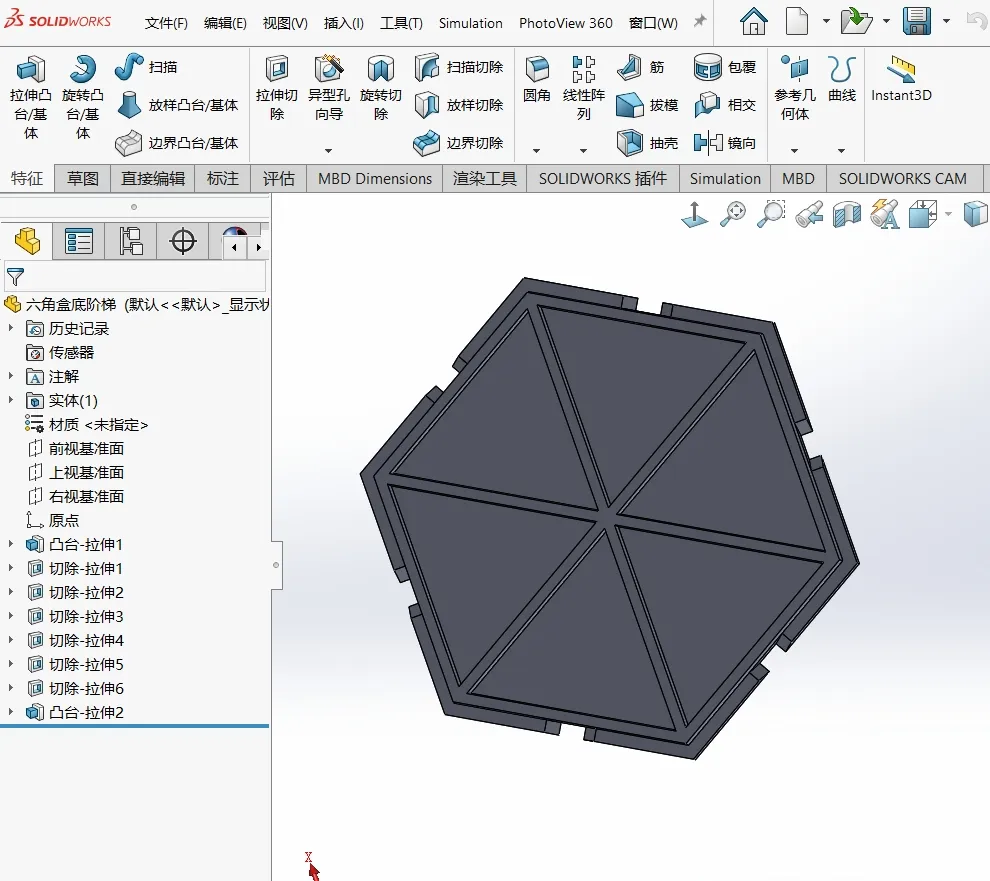Open the DimXpertManager tab
Viewport: 990px width, 881px height.
(x=183, y=241)
